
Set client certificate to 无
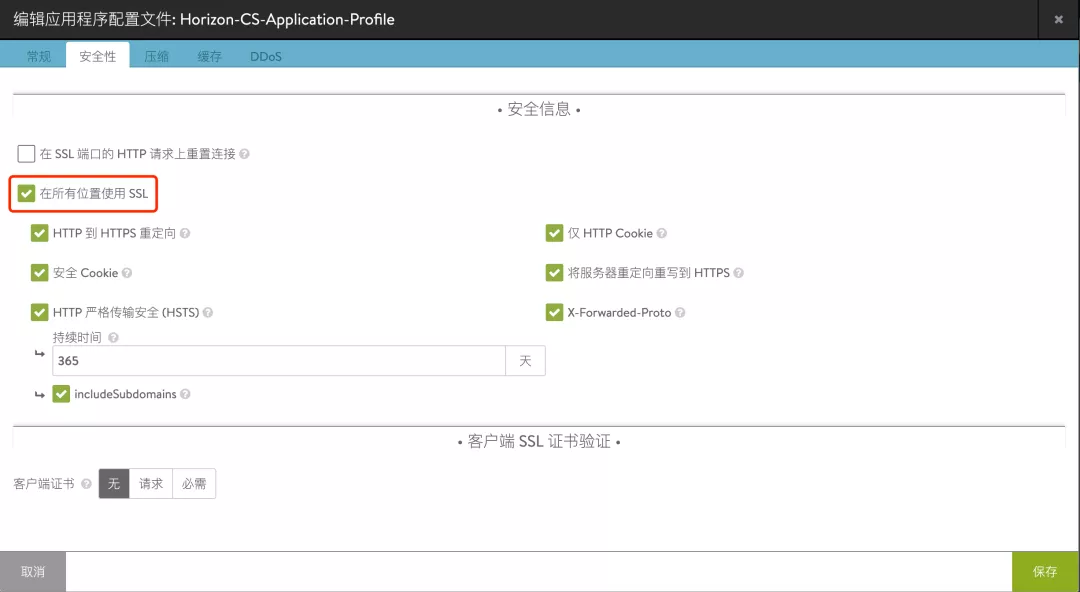point(114,484)
